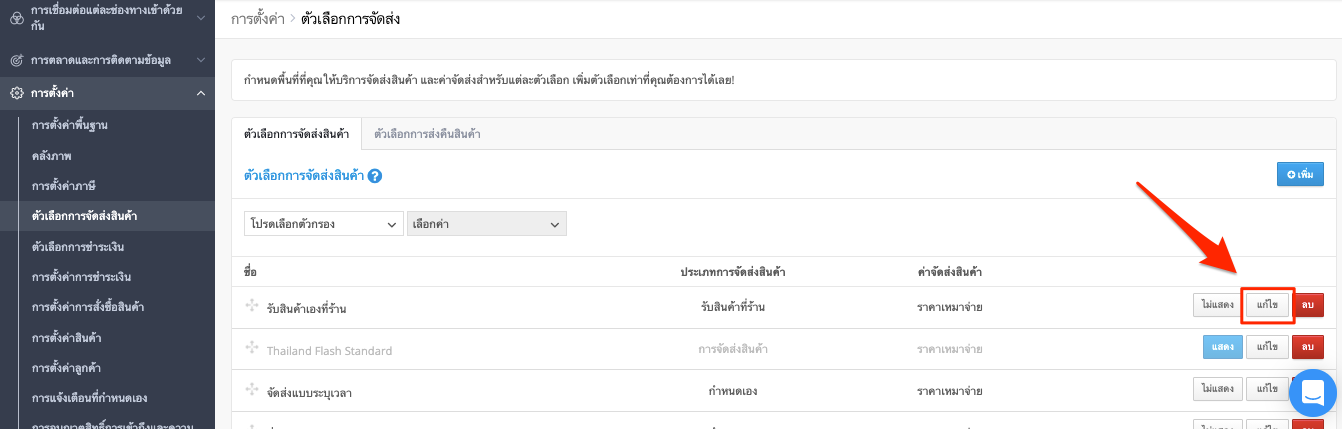
Task: Click the ค่าจัดส่งสินค้า column header
Action: [x=949, y=272]
